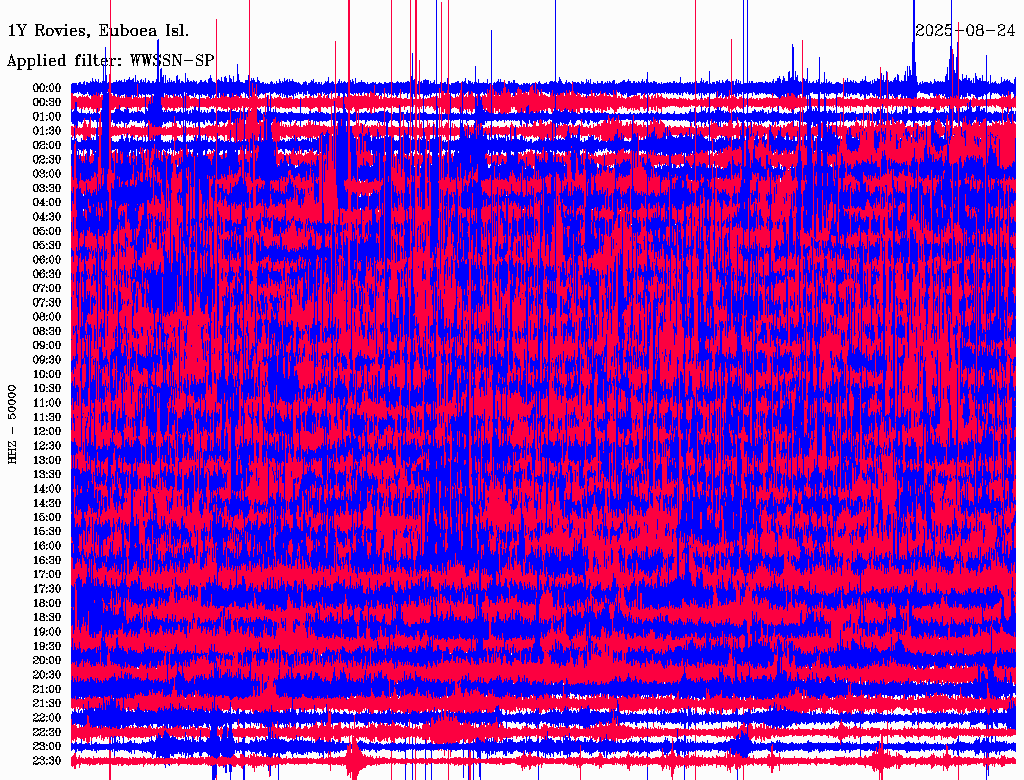The height and width of the screenshot is (780, 1024).
Task: Click the 17:00 time marker
Action: click(47, 575)
